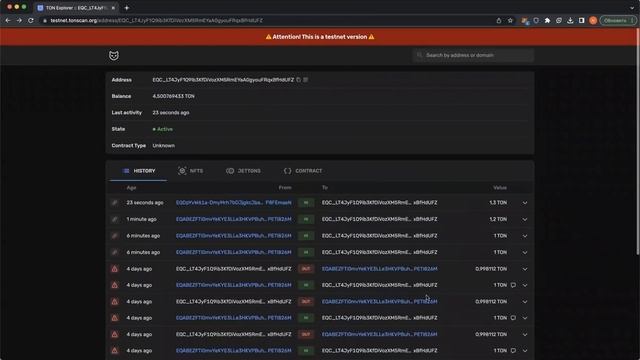The height and width of the screenshot is (360, 640).
Task: Click the recipient address in the 1.2 TON row
Action: [x=379, y=219]
